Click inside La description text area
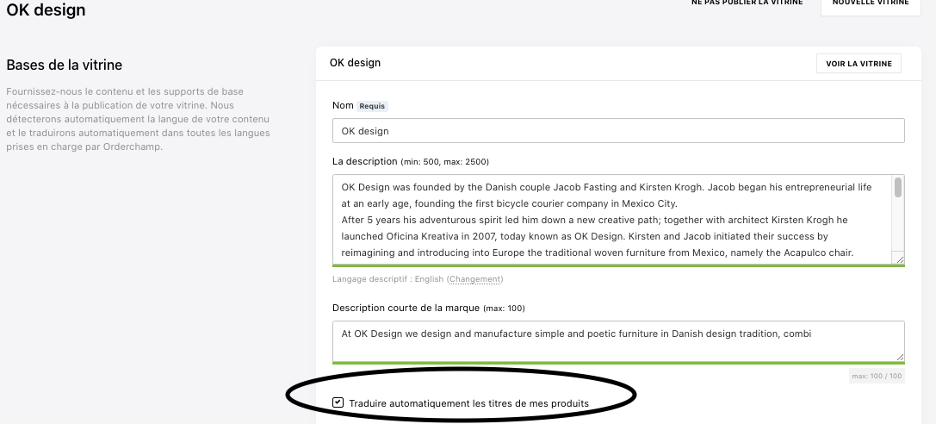936x424 pixels. pos(612,220)
